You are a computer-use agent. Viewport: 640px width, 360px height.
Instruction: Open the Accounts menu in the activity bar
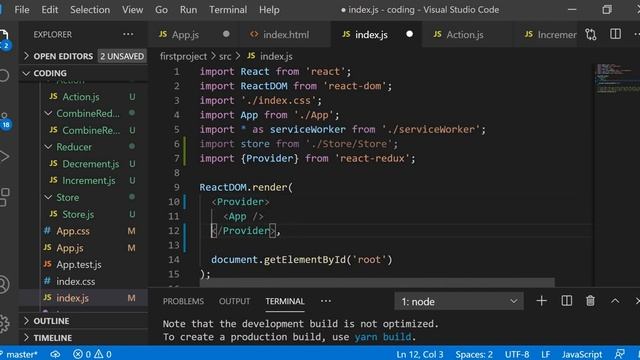(4, 284)
